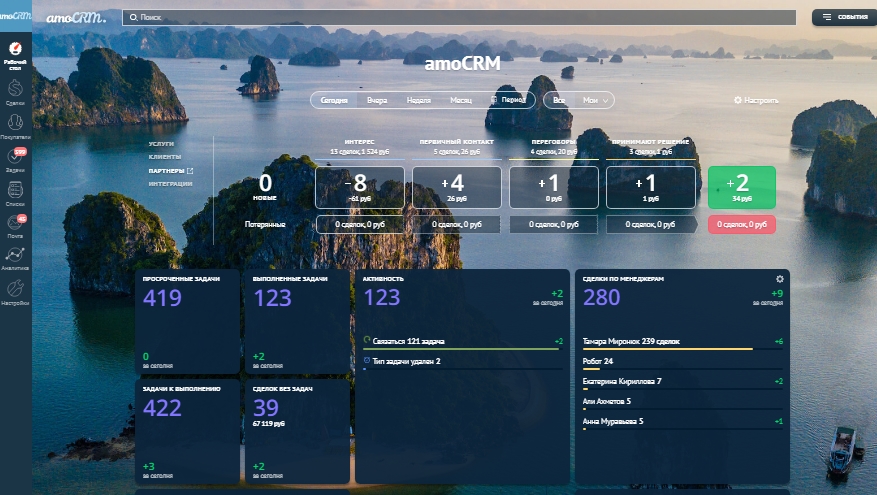The width and height of the screenshot is (877, 495).
Task: Click the Настроить dashboard button
Action: [x=756, y=101]
